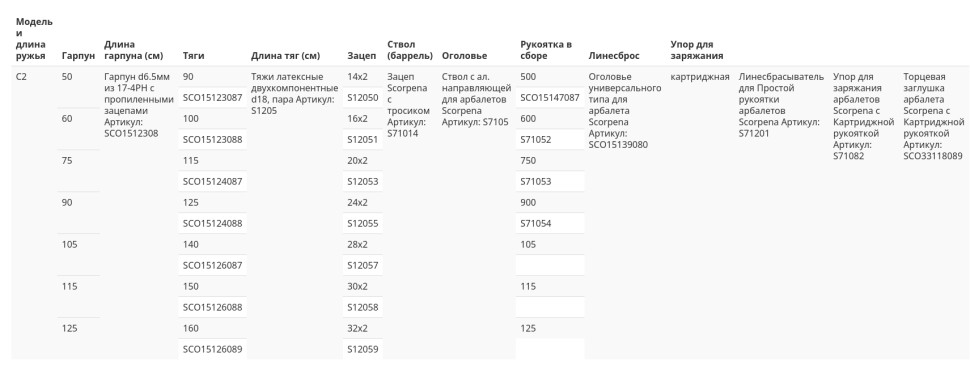
Task: Click the "Зацеп" column header
Action: pyautogui.click(x=361, y=56)
